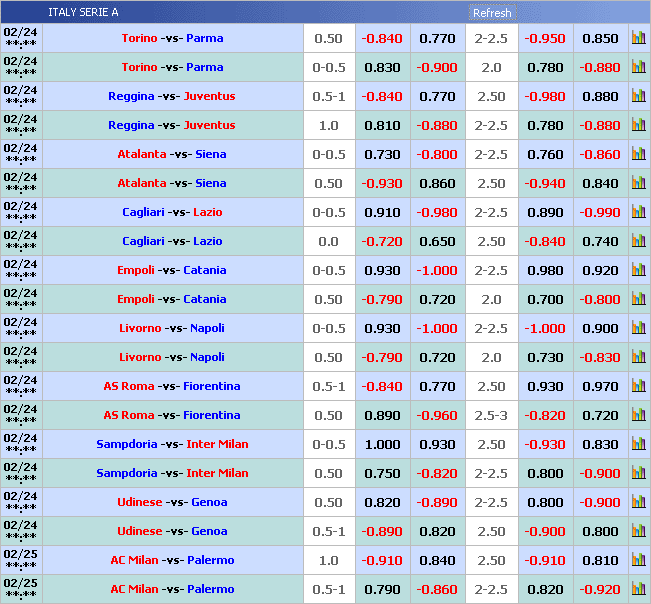Open chart icon for Sampdoria-Inter Milan 0.50 row
The width and height of the screenshot is (651, 604).
pyautogui.click(x=638, y=474)
